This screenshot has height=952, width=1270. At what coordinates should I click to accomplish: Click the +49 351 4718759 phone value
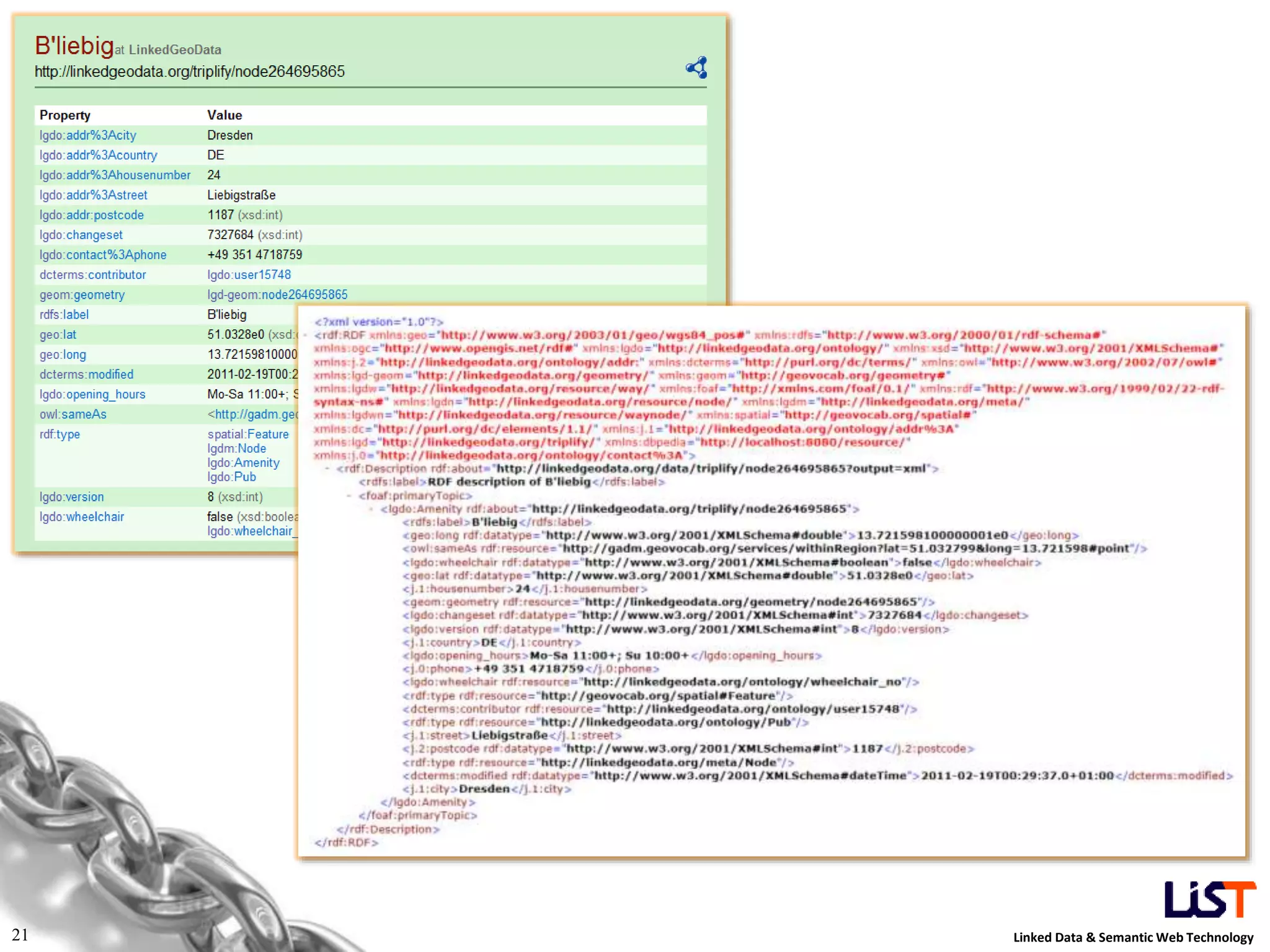(254, 255)
